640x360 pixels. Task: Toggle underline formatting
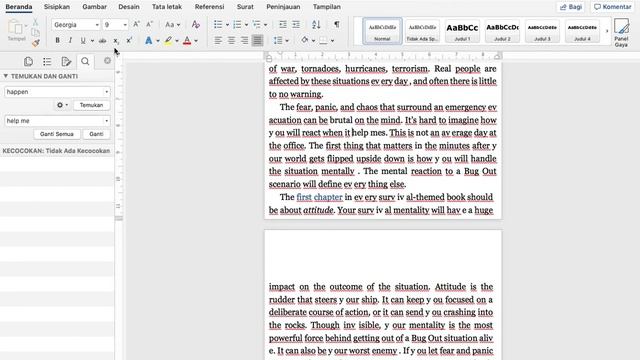pyautogui.click(x=83, y=40)
